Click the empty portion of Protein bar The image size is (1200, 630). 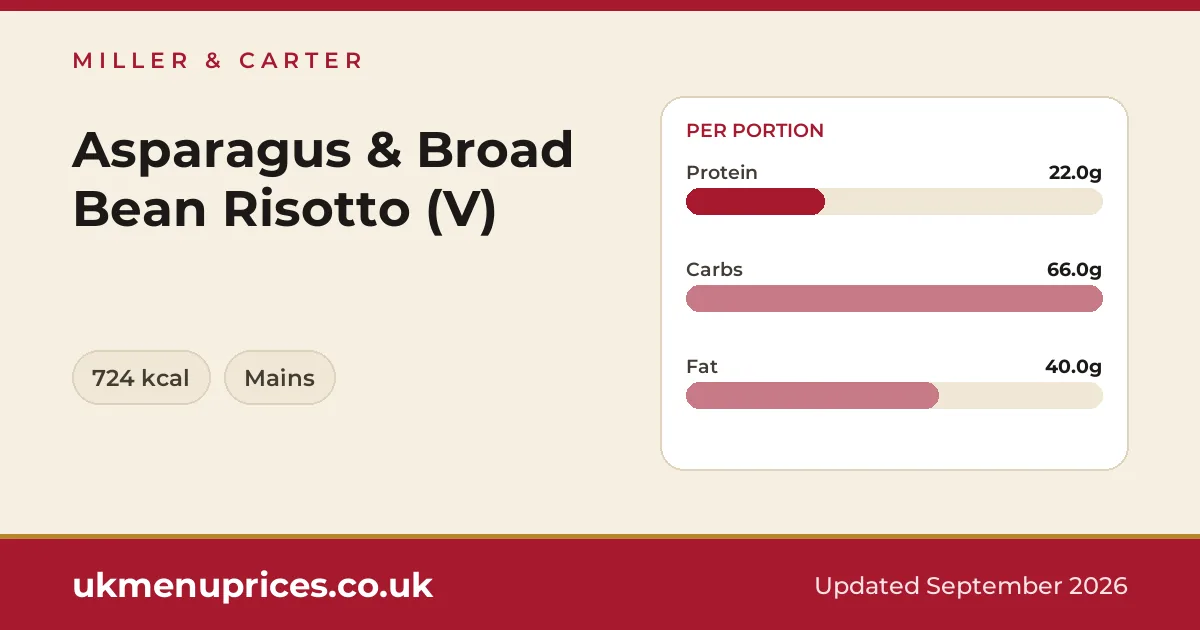(964, 202)
